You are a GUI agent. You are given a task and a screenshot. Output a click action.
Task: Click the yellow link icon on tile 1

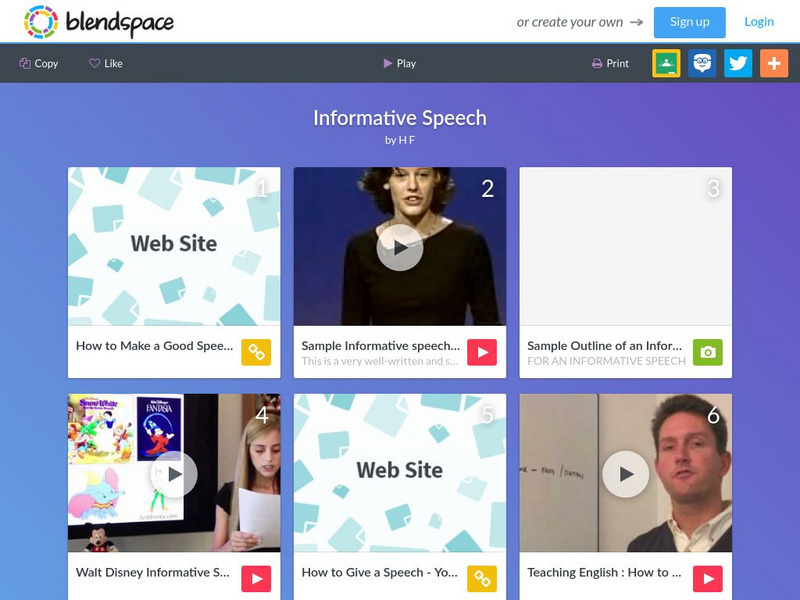(x=256, y=352)
